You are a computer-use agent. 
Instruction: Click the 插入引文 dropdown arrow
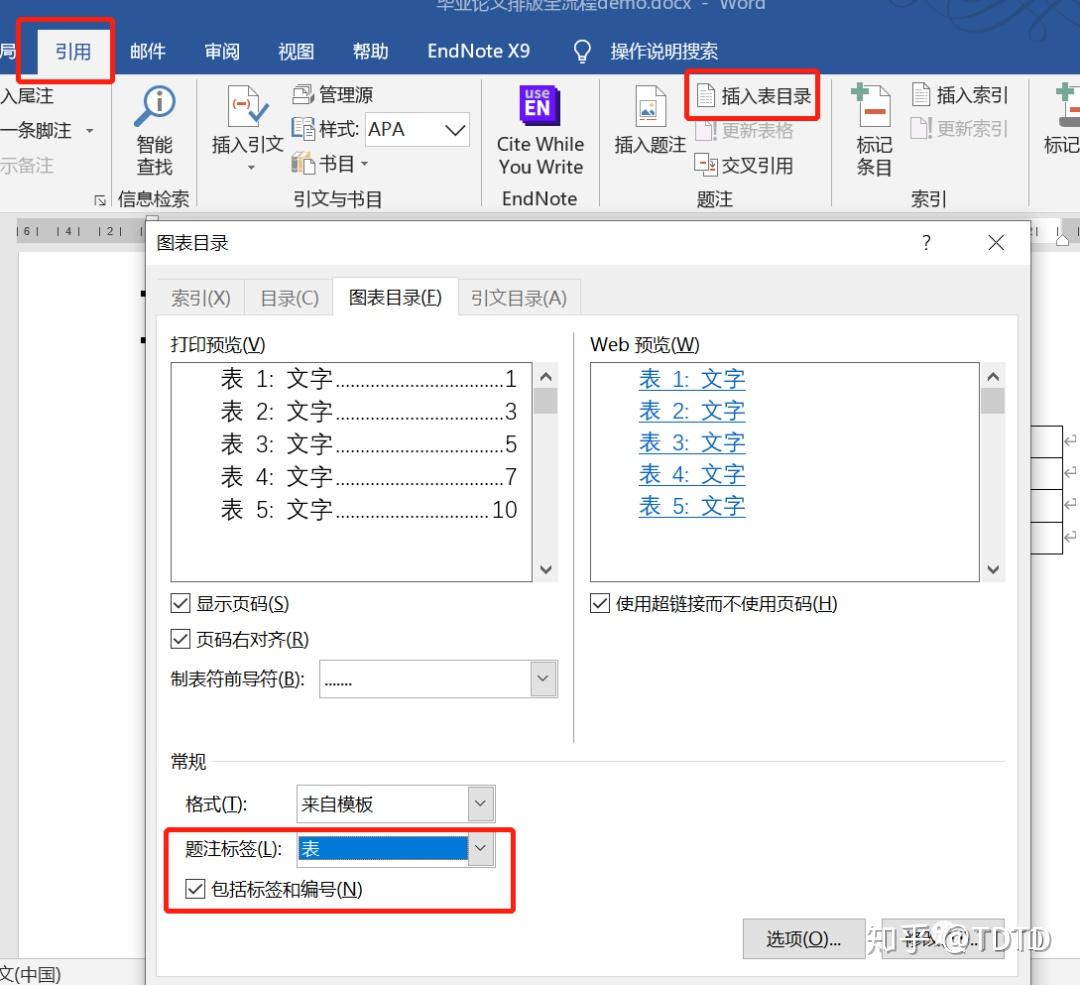tap(251, 167)
